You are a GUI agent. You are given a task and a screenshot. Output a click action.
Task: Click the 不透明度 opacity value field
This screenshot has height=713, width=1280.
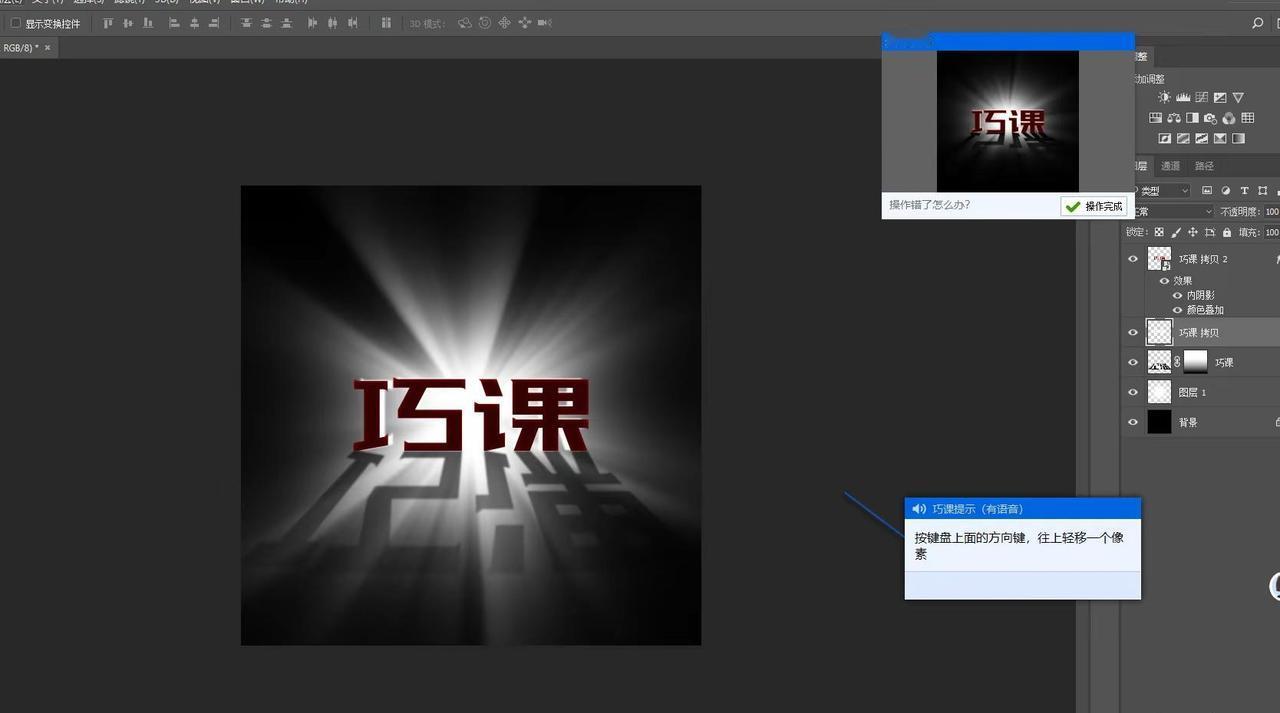[x=1272, y=211]
